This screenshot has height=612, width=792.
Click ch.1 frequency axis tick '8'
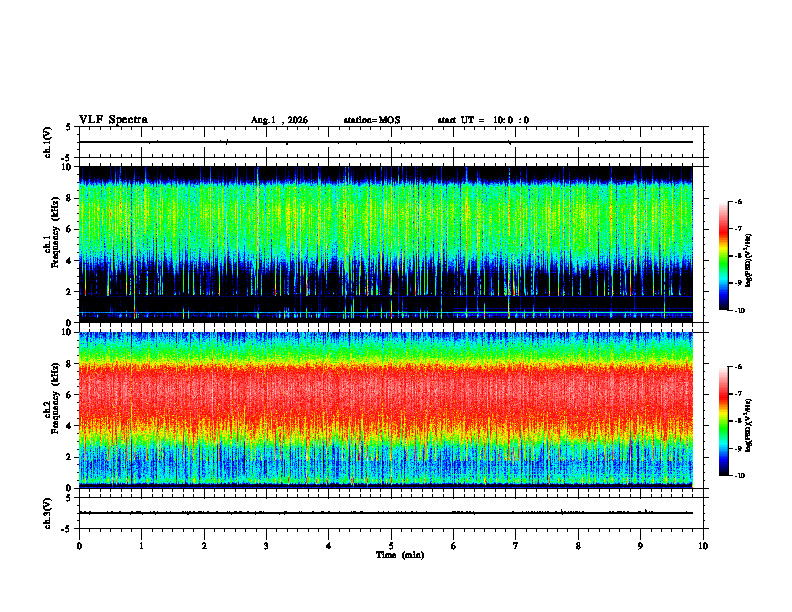[x=70, y=198]
